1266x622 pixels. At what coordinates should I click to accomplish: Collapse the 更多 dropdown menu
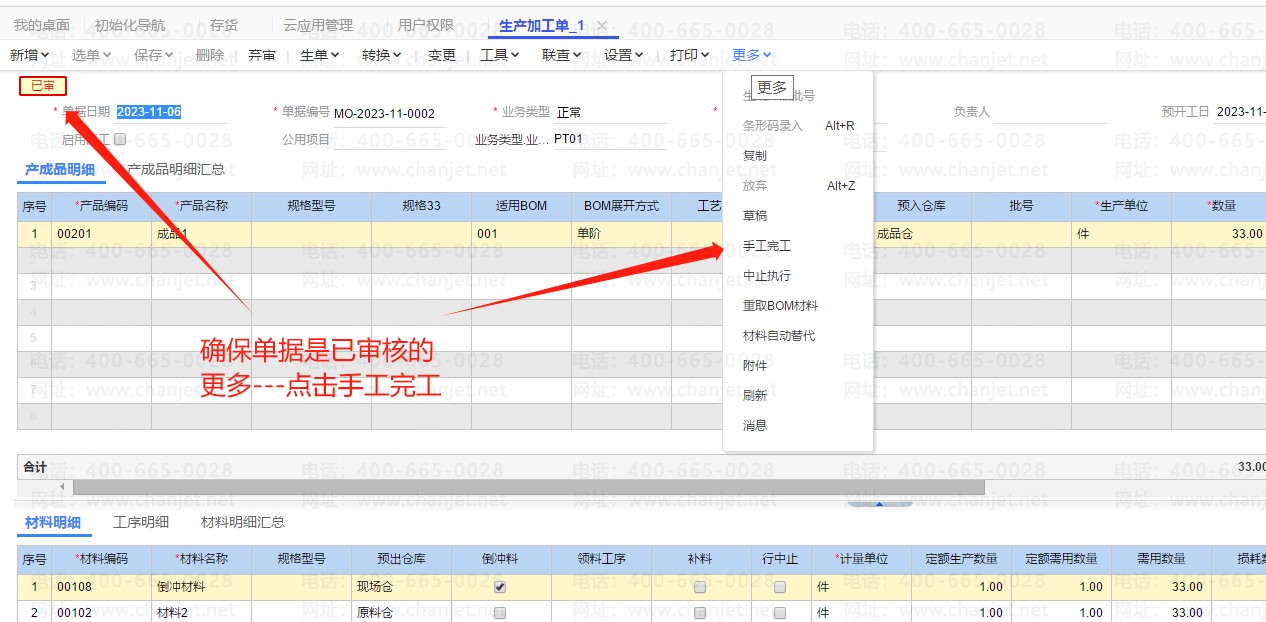[752, 55]
